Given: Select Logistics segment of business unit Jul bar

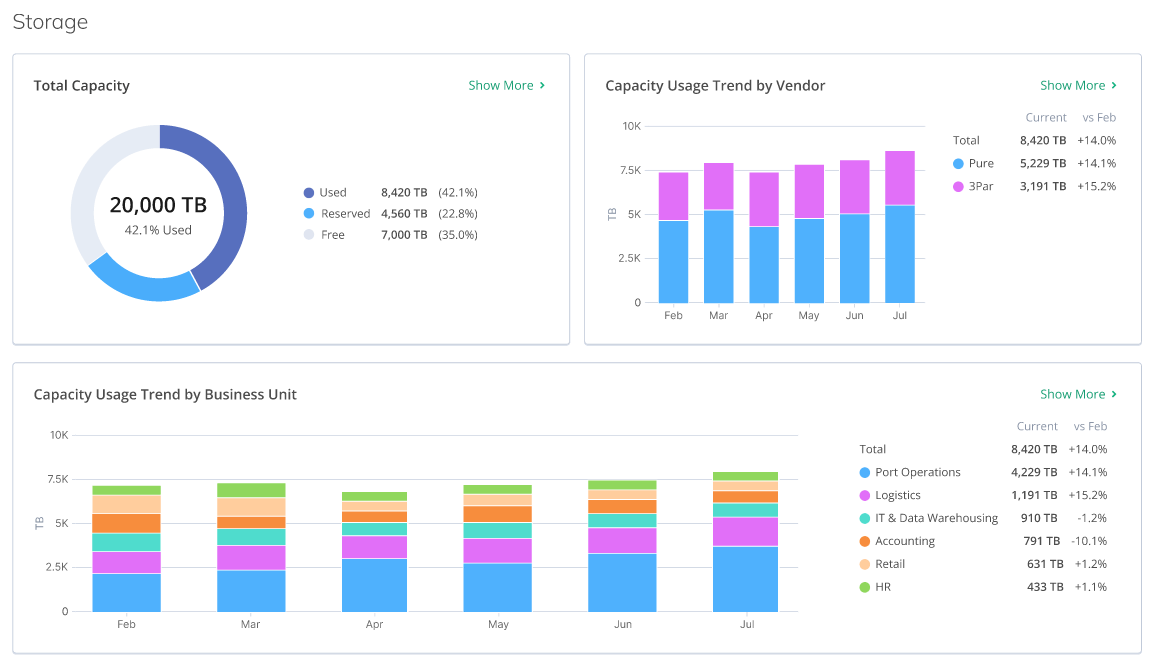Looking at the screenshot, I should click(x=745, y=532).
